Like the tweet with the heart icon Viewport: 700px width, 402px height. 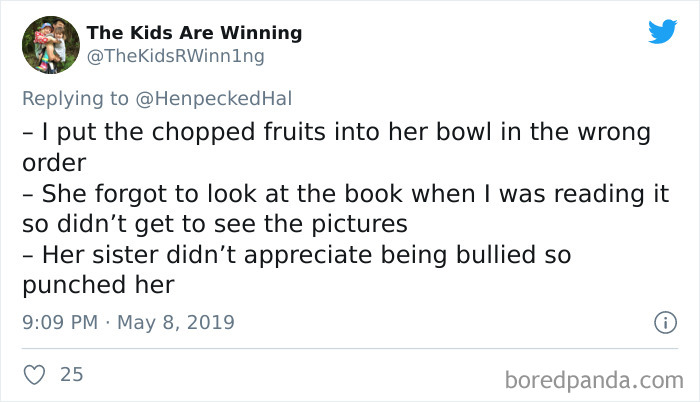(x=34, y=375)
